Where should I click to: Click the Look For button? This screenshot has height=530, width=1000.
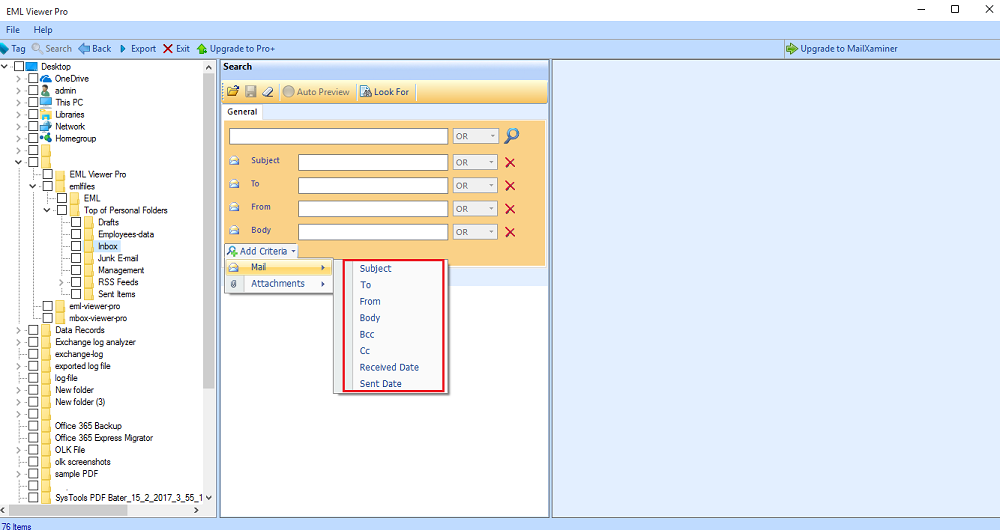pos(385,92)
